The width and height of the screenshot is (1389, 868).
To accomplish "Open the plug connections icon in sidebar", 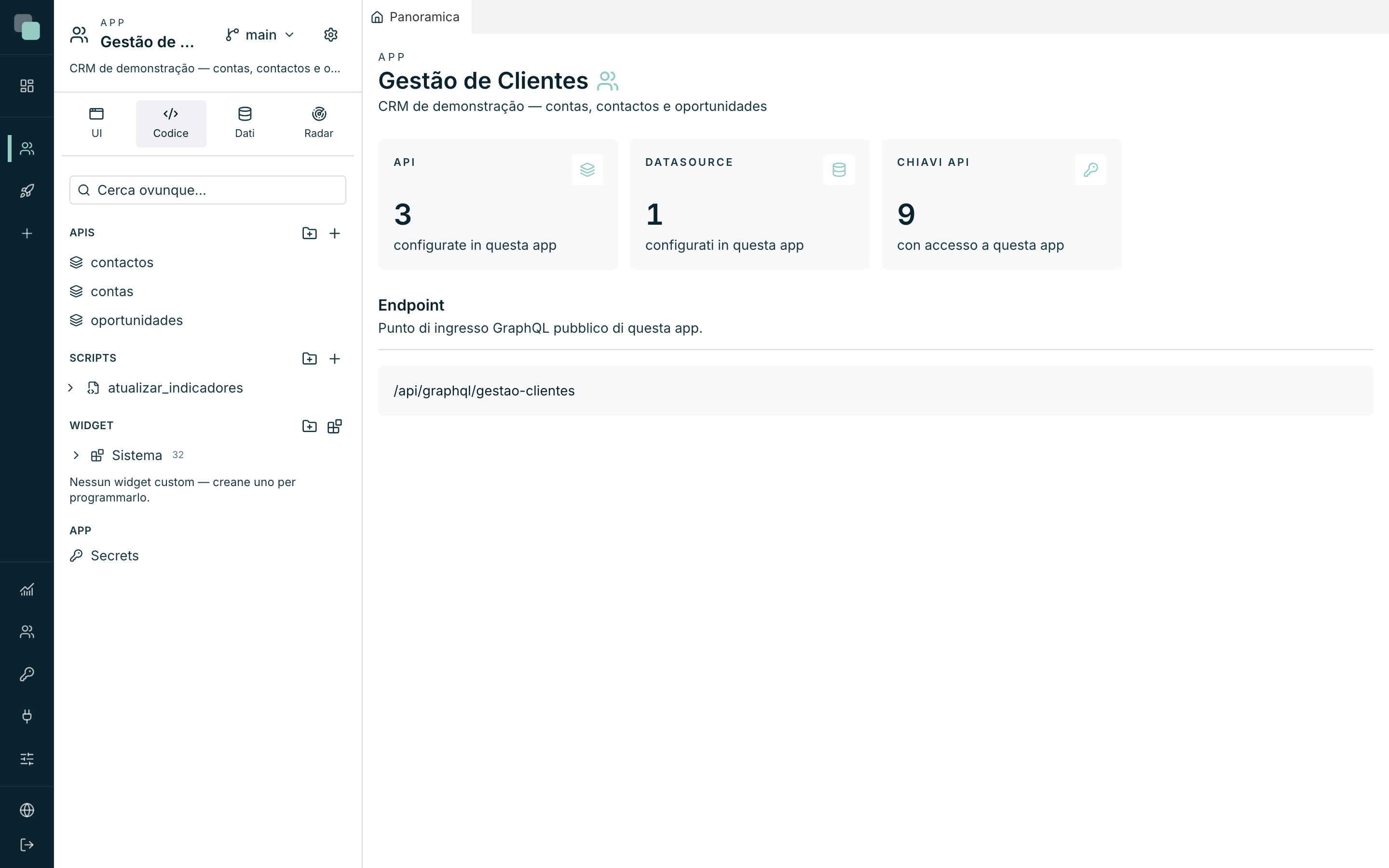I will tap(27, 717).
